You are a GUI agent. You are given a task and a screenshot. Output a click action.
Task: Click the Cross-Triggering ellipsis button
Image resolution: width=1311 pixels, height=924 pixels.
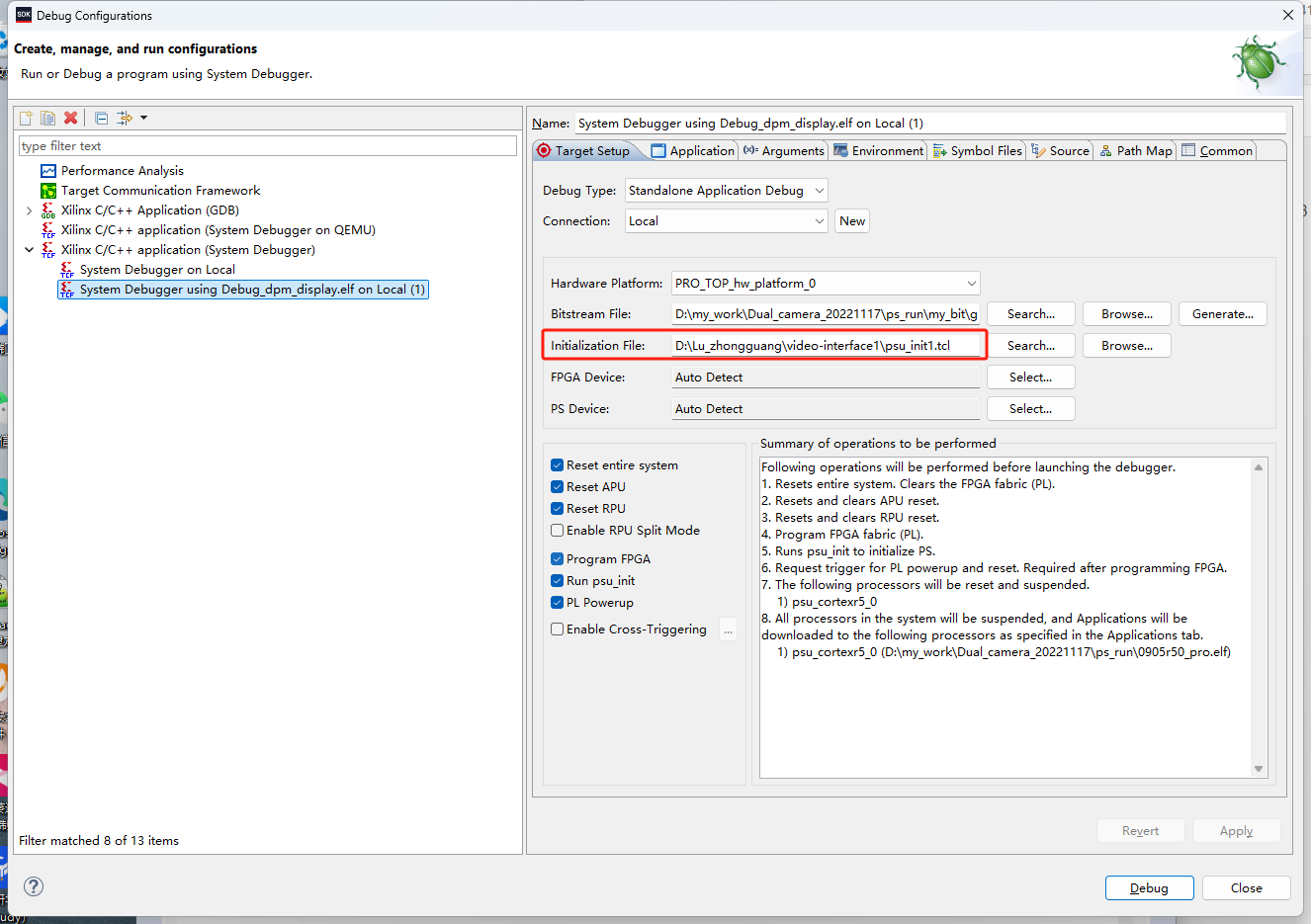(729, 630)
